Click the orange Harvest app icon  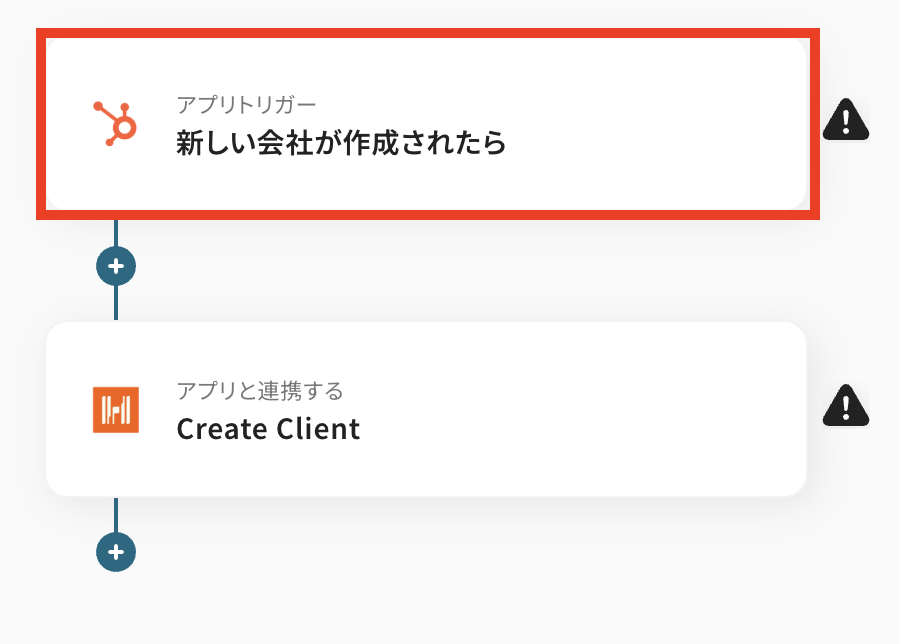[x=116, y=409]
